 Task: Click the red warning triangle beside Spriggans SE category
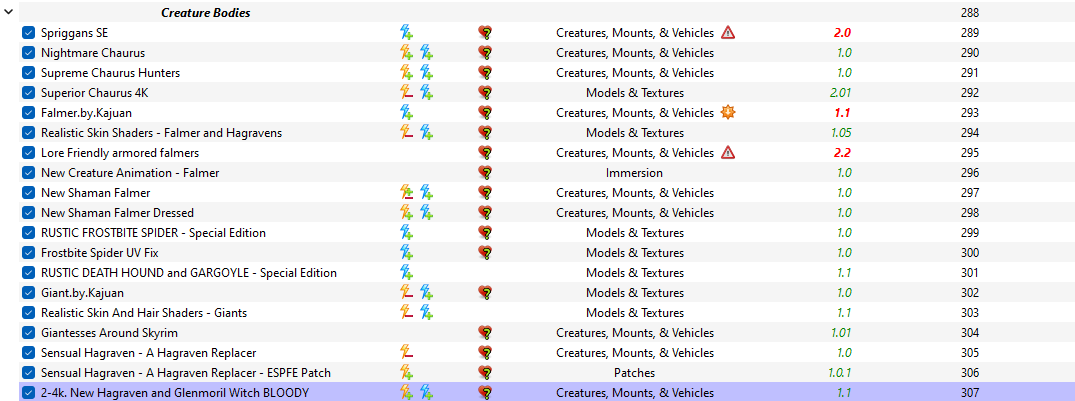pyautogui.click(x=728, y=32)
